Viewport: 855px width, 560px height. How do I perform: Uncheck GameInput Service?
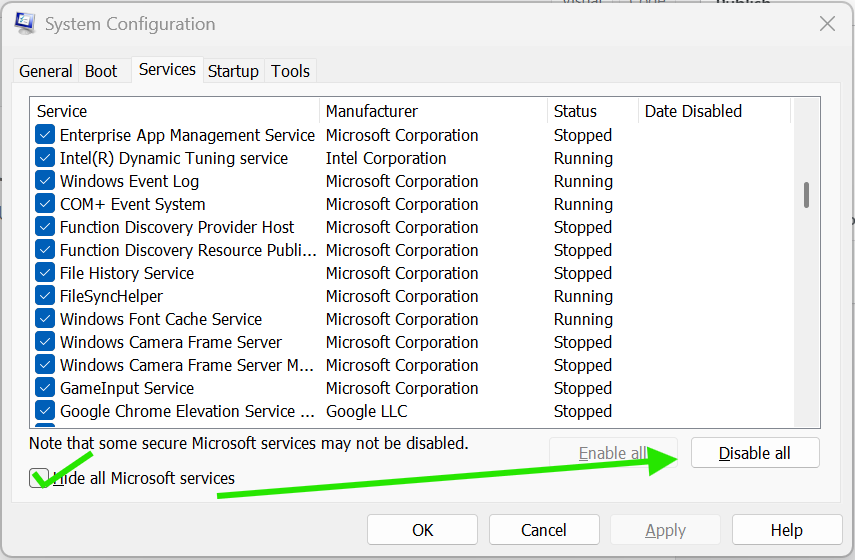[x=45, y=388]
